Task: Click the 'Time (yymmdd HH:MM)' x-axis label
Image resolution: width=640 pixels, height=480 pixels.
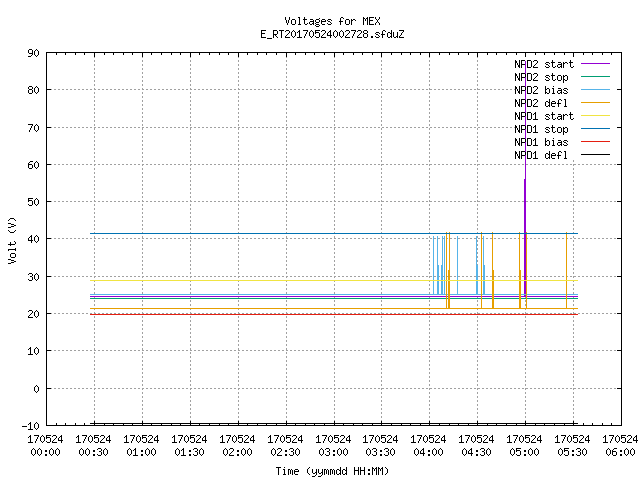Action: (x=332, y=471)
